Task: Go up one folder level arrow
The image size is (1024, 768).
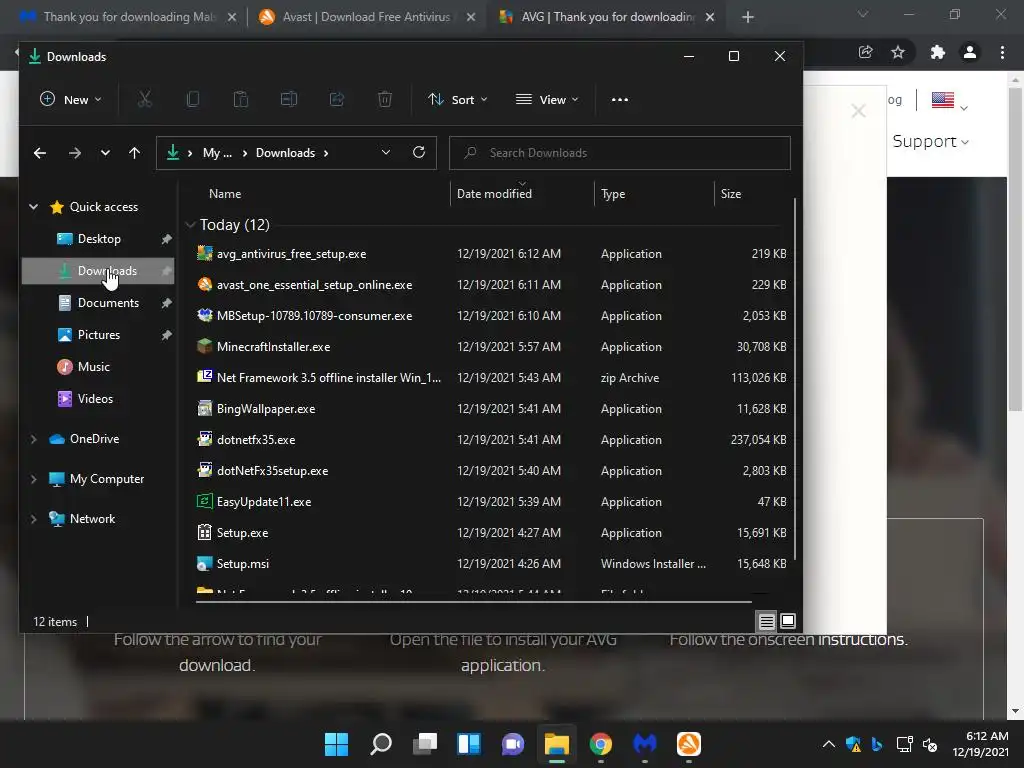Action: (x=135, y=153)
